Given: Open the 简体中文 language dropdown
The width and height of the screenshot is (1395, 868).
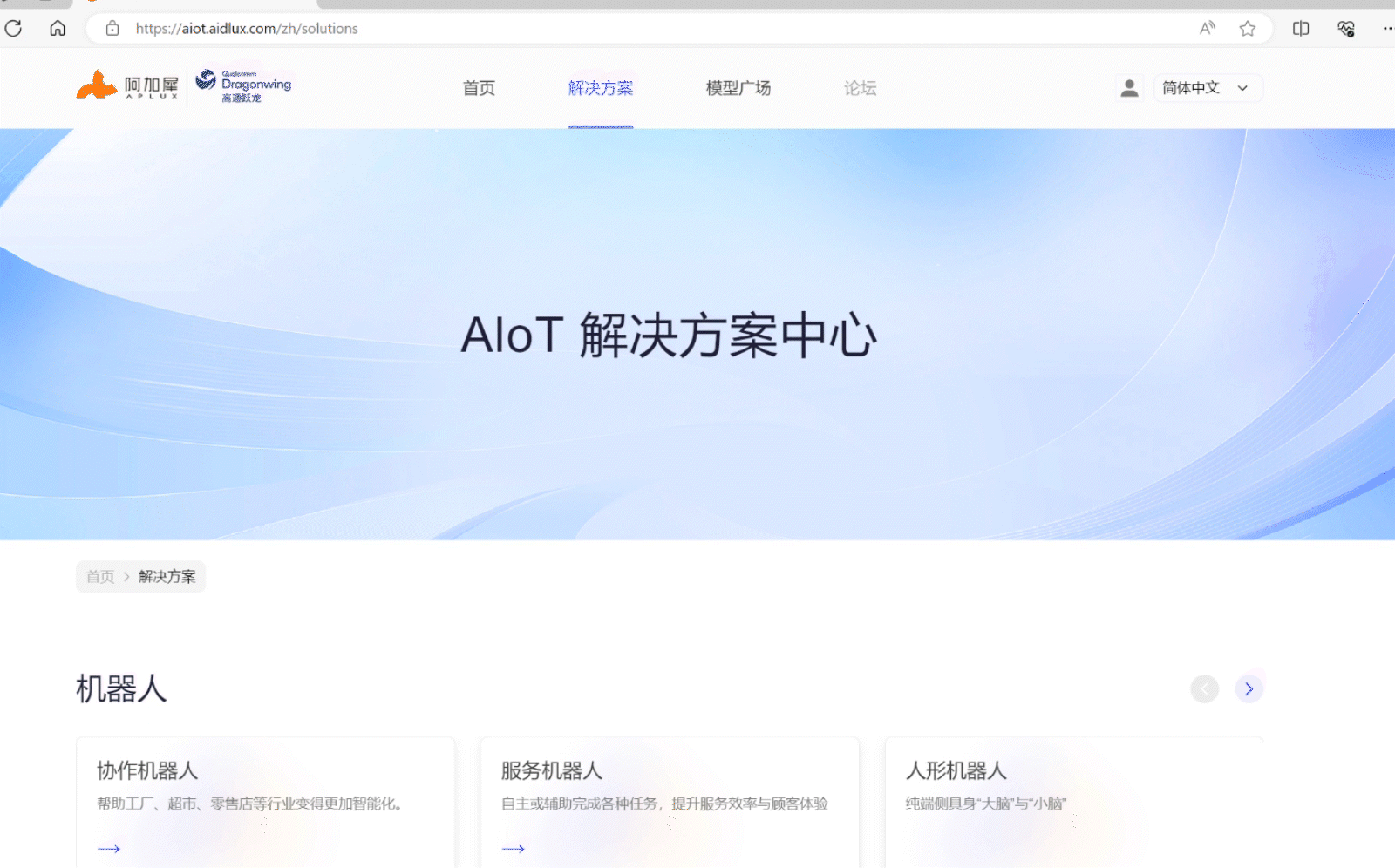Looking at the screenshot, I should tap(1208, 88).
